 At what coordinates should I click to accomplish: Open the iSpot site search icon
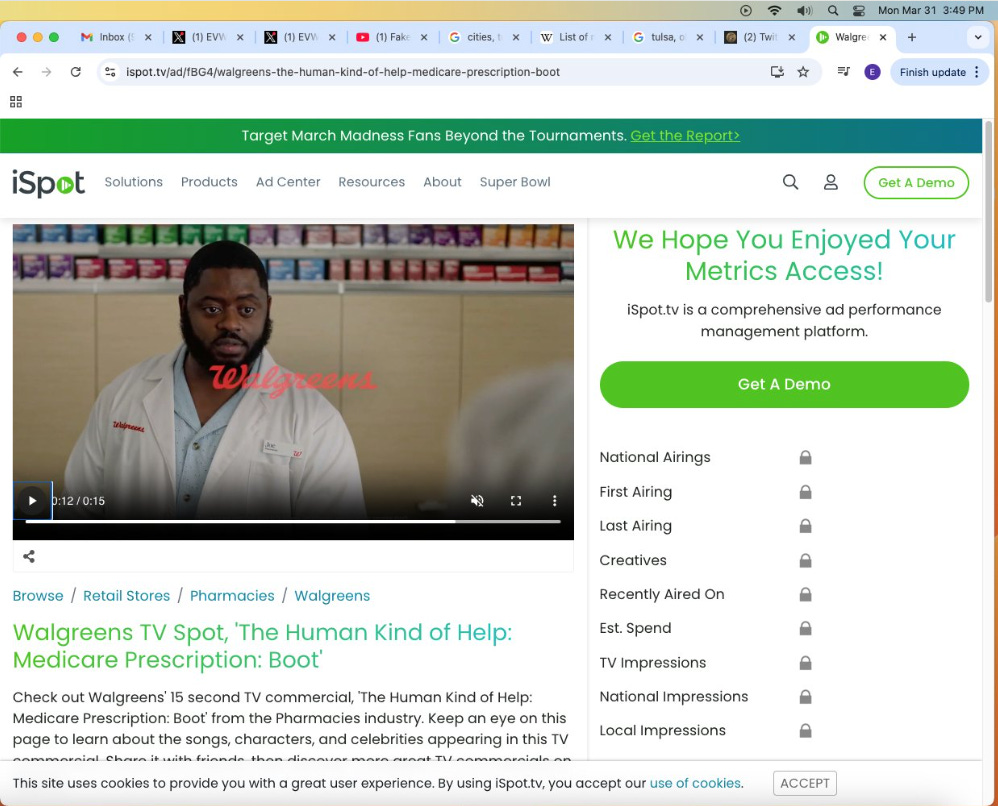pos(791,182)
